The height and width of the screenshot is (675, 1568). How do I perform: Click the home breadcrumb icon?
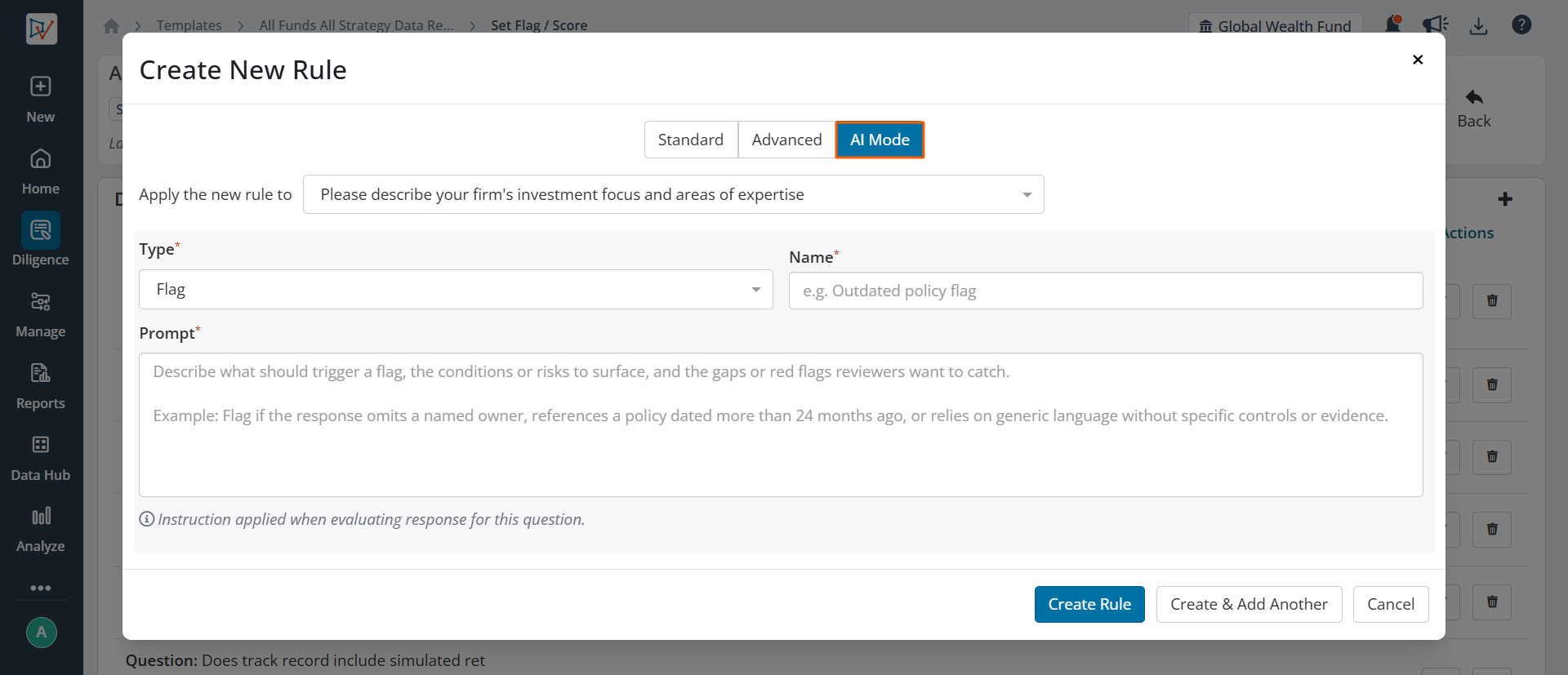[111, 25]
